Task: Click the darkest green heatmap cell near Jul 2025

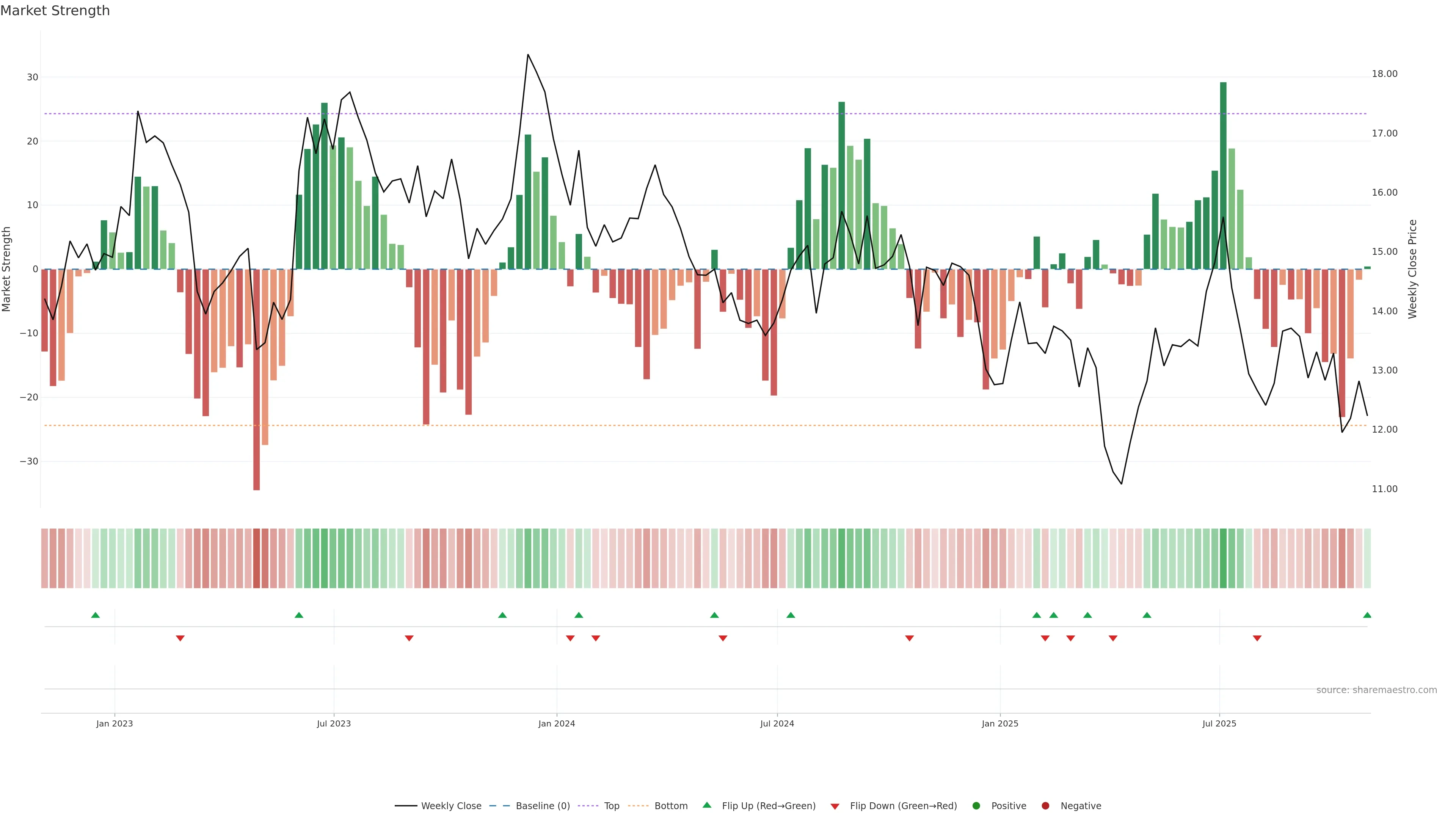Action: (x=1223, y=559)
